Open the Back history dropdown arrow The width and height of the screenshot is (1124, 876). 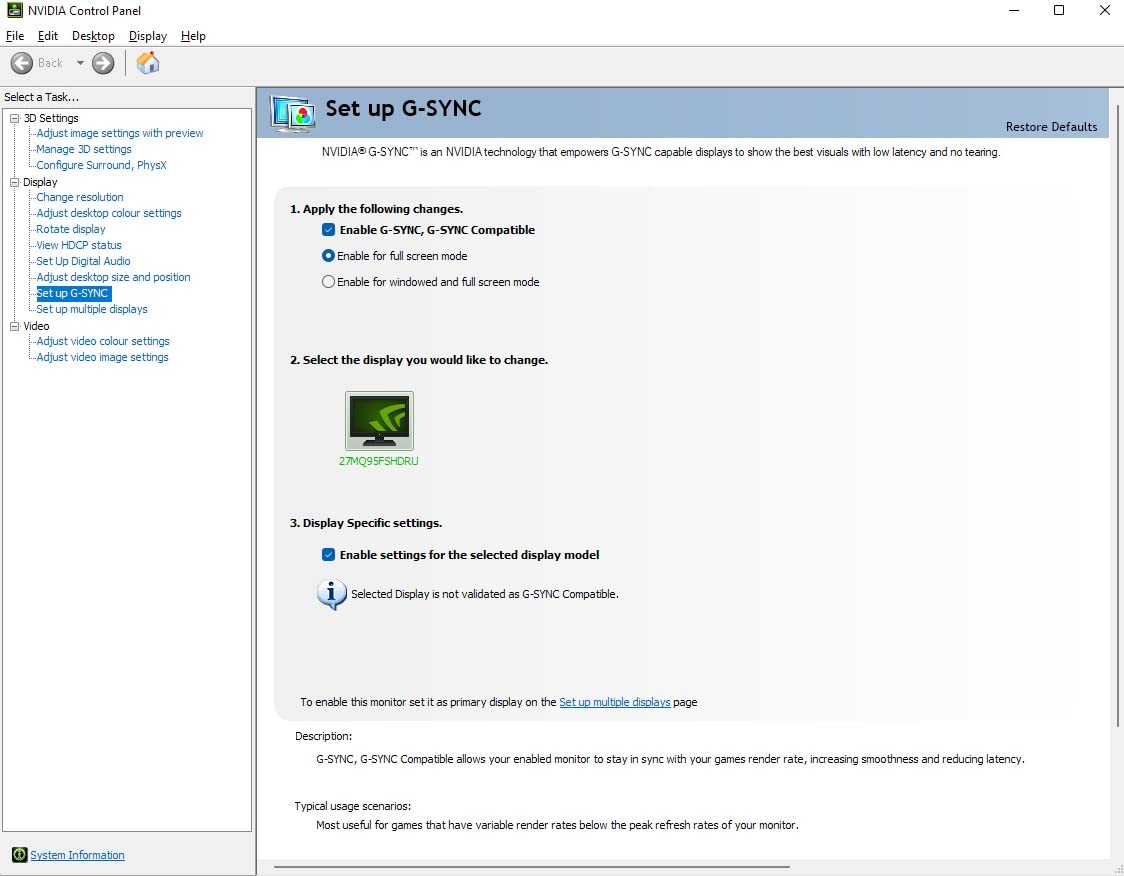[x=80, y=63]
